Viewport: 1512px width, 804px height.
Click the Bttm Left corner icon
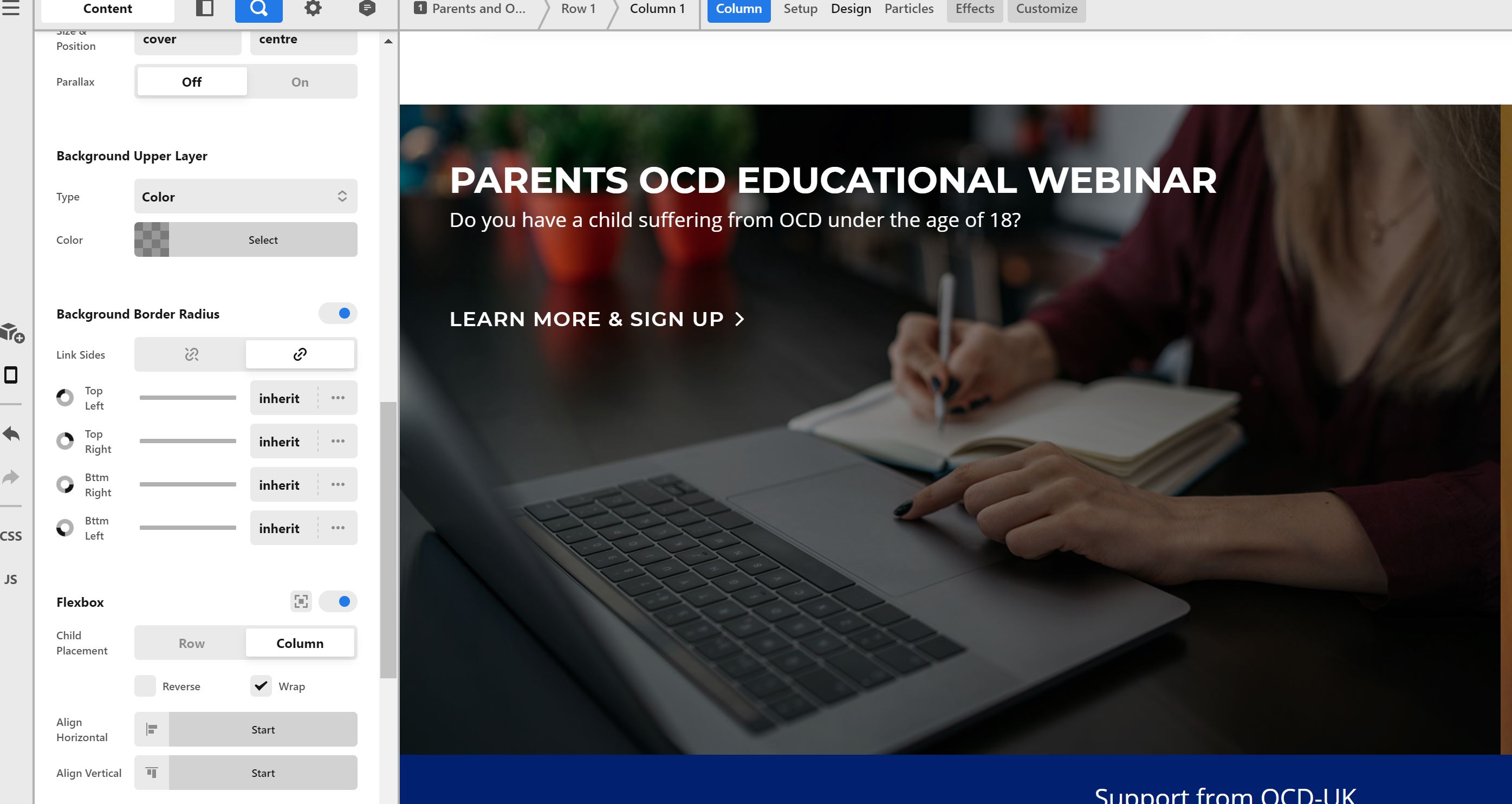(64, 528)
